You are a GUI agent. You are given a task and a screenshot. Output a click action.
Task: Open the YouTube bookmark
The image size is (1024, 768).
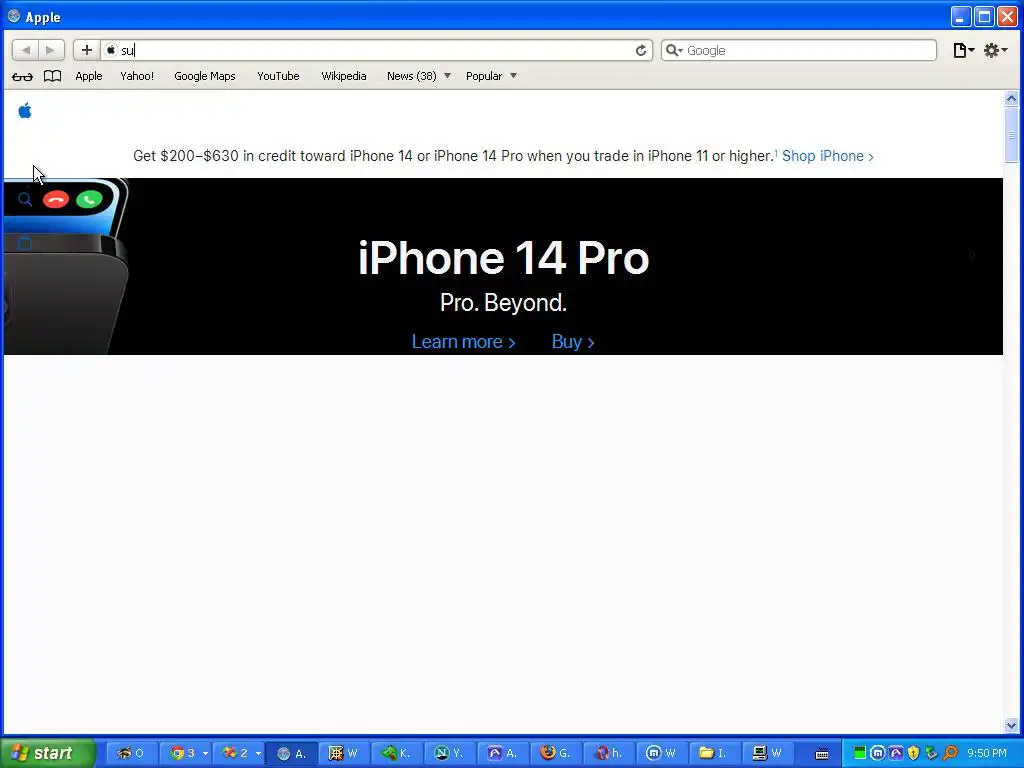point(278,76)
